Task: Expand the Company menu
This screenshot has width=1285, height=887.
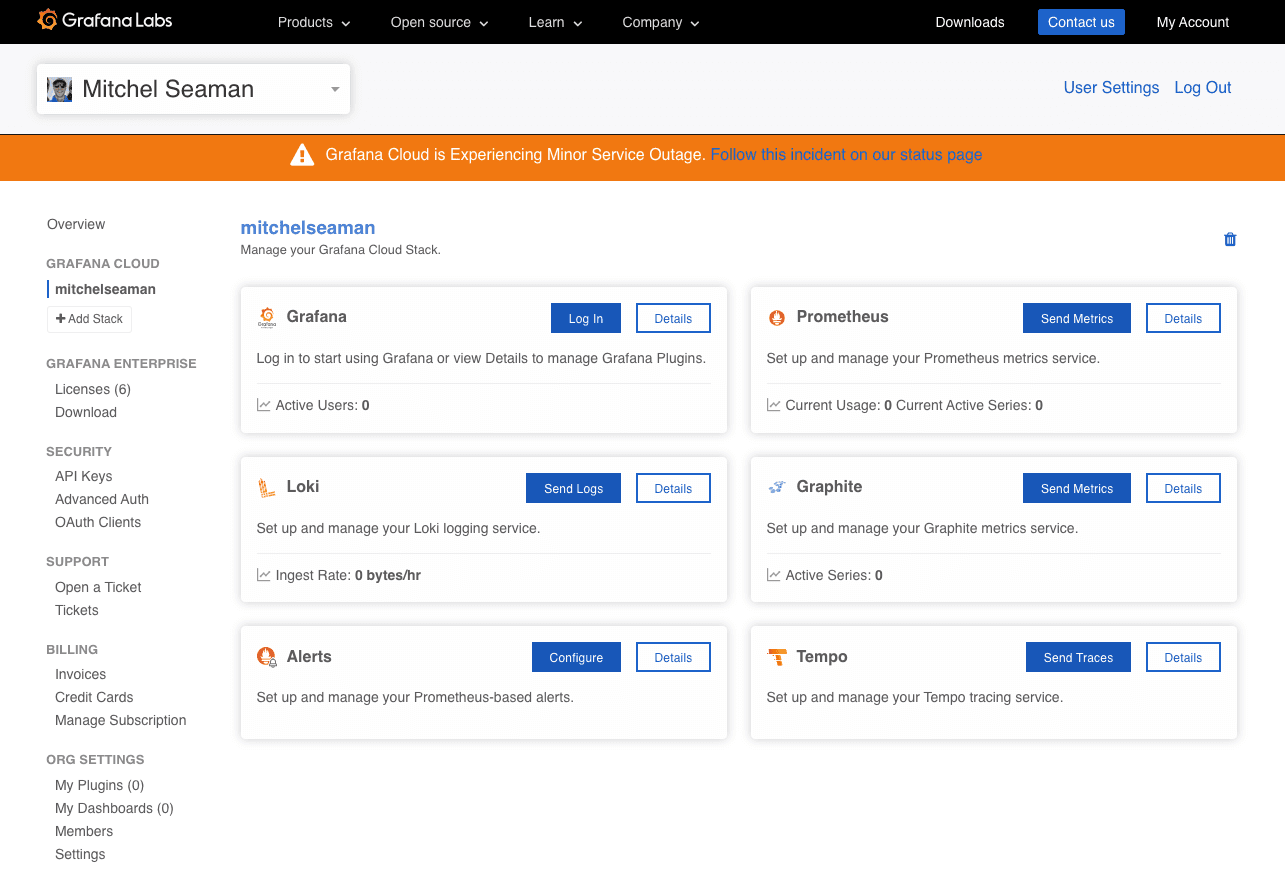Action: pyautogui.click(x=661, y=22)
